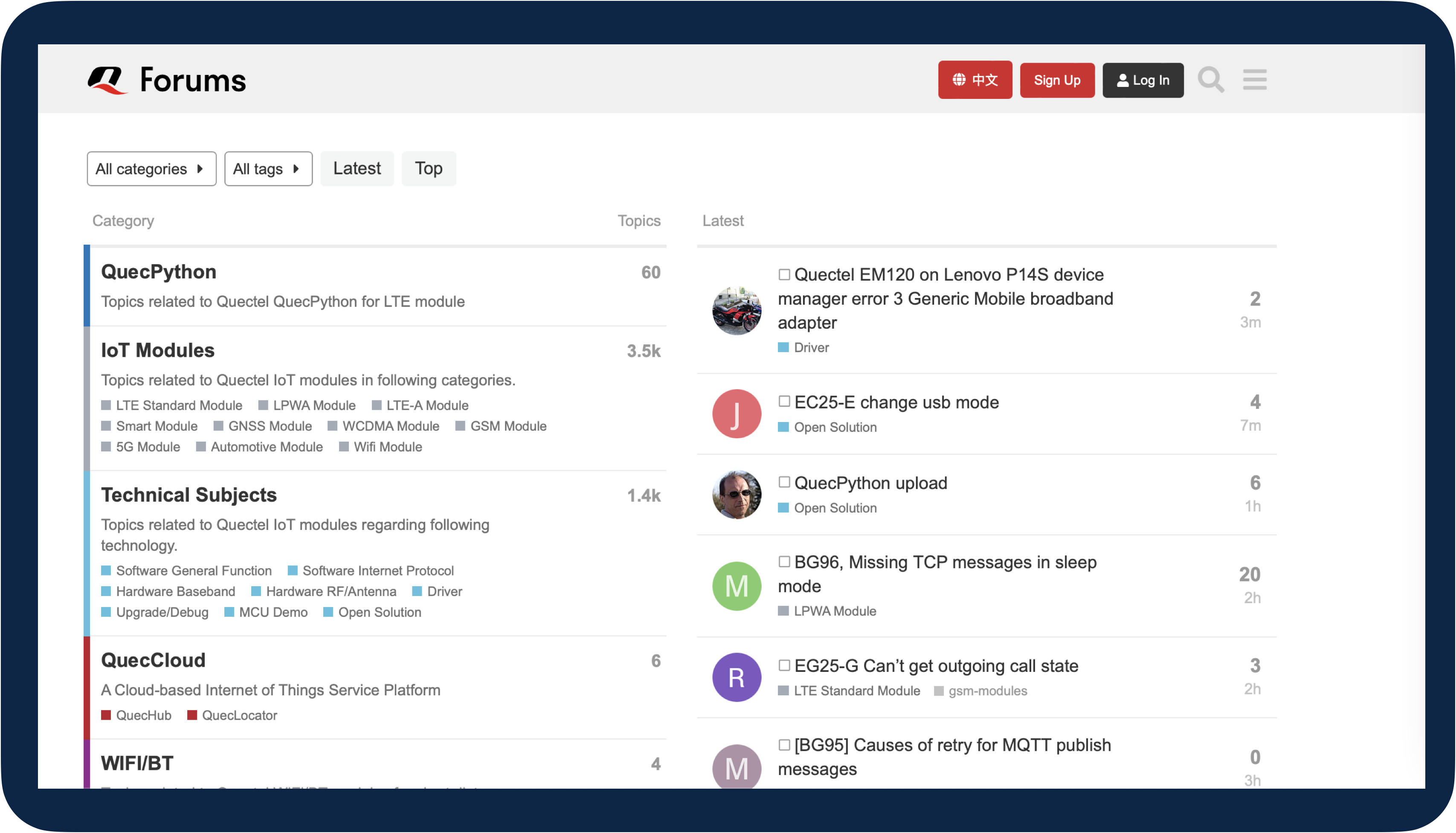This screenshot has width=1456, height=833.
Task: Open topic BG95 Causes of retry for MQTT
Action: [x=944, y=757]
